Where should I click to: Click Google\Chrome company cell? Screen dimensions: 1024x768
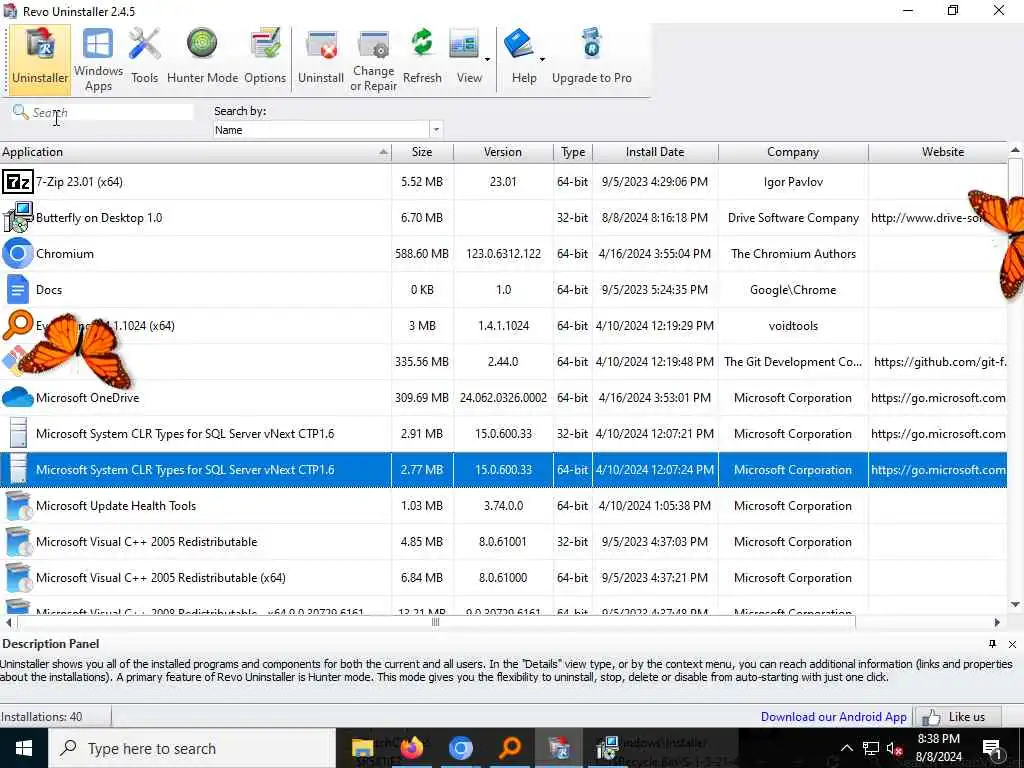(x=793, y=289)
